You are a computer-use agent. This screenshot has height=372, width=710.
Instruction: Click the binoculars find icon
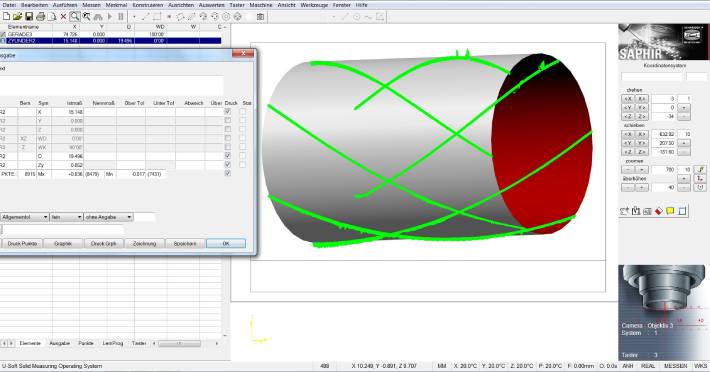pyautogui.click(x=98, y=17)
